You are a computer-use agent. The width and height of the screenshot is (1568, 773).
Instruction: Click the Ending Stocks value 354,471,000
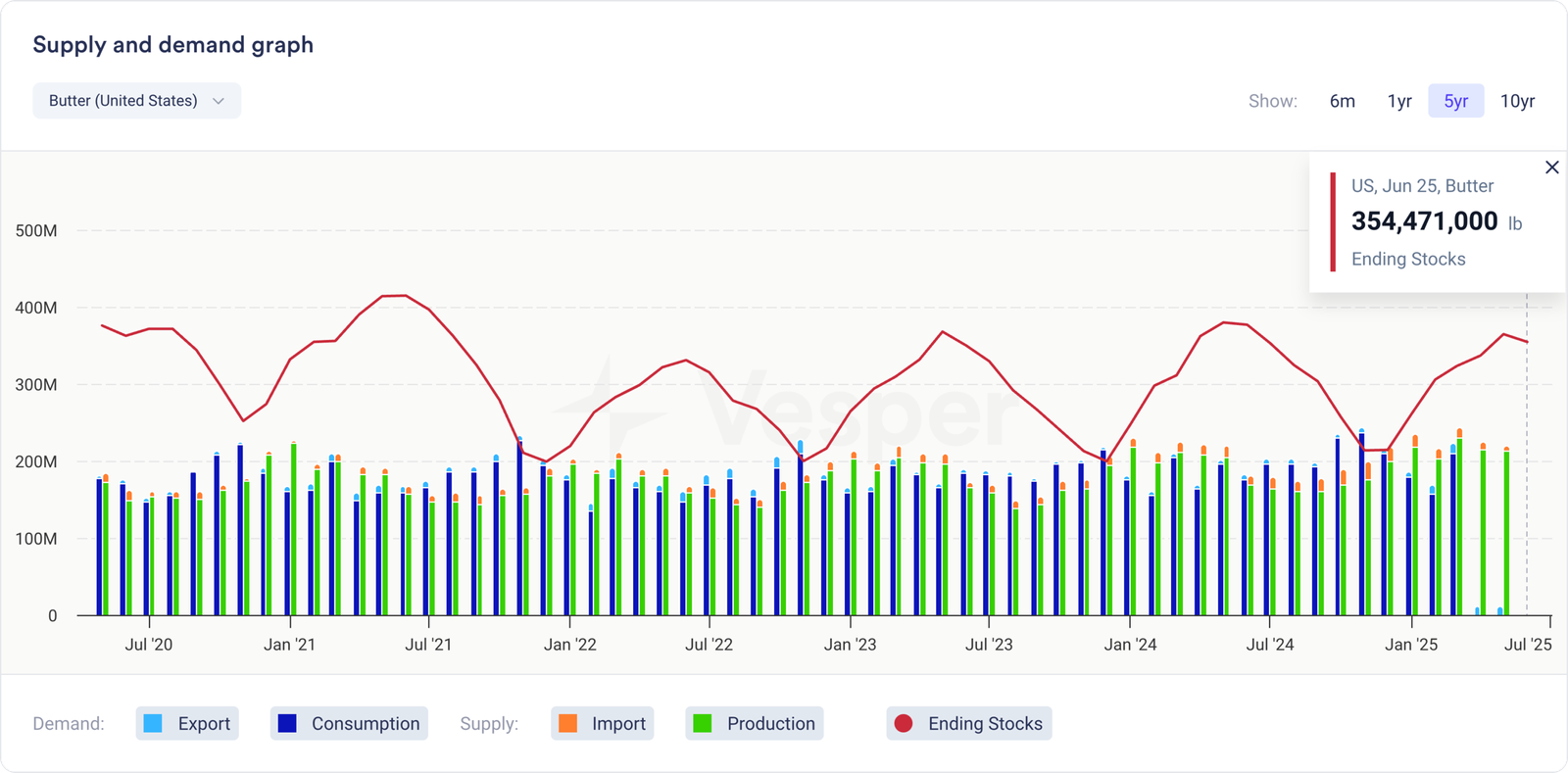pyautogui.click(x=1424, y=221)
